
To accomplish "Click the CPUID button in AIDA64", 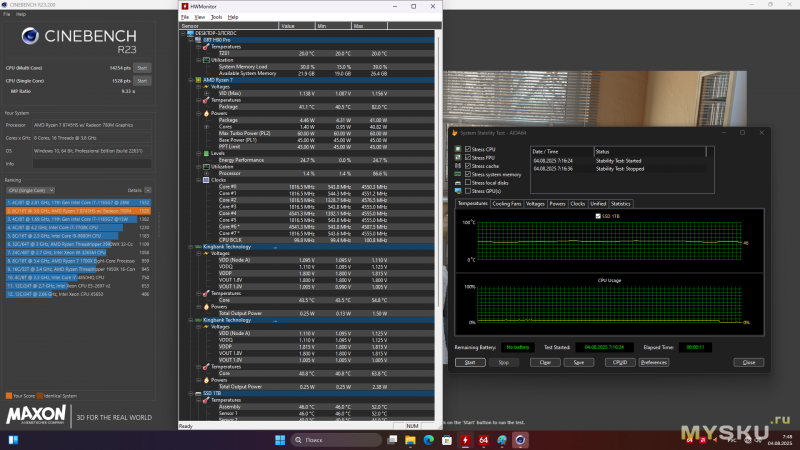I will 620,362.
